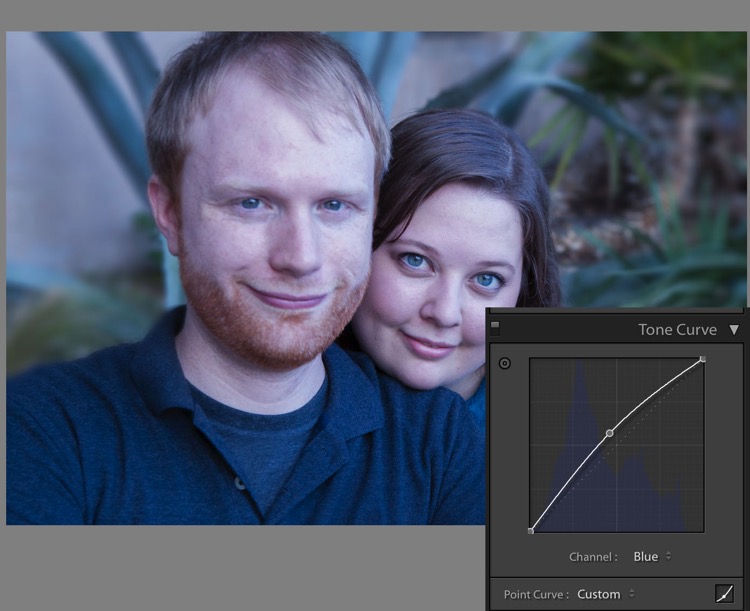Screen dimensions: 750x611
Task: Select the middle control point on curve
Action: 609,433
